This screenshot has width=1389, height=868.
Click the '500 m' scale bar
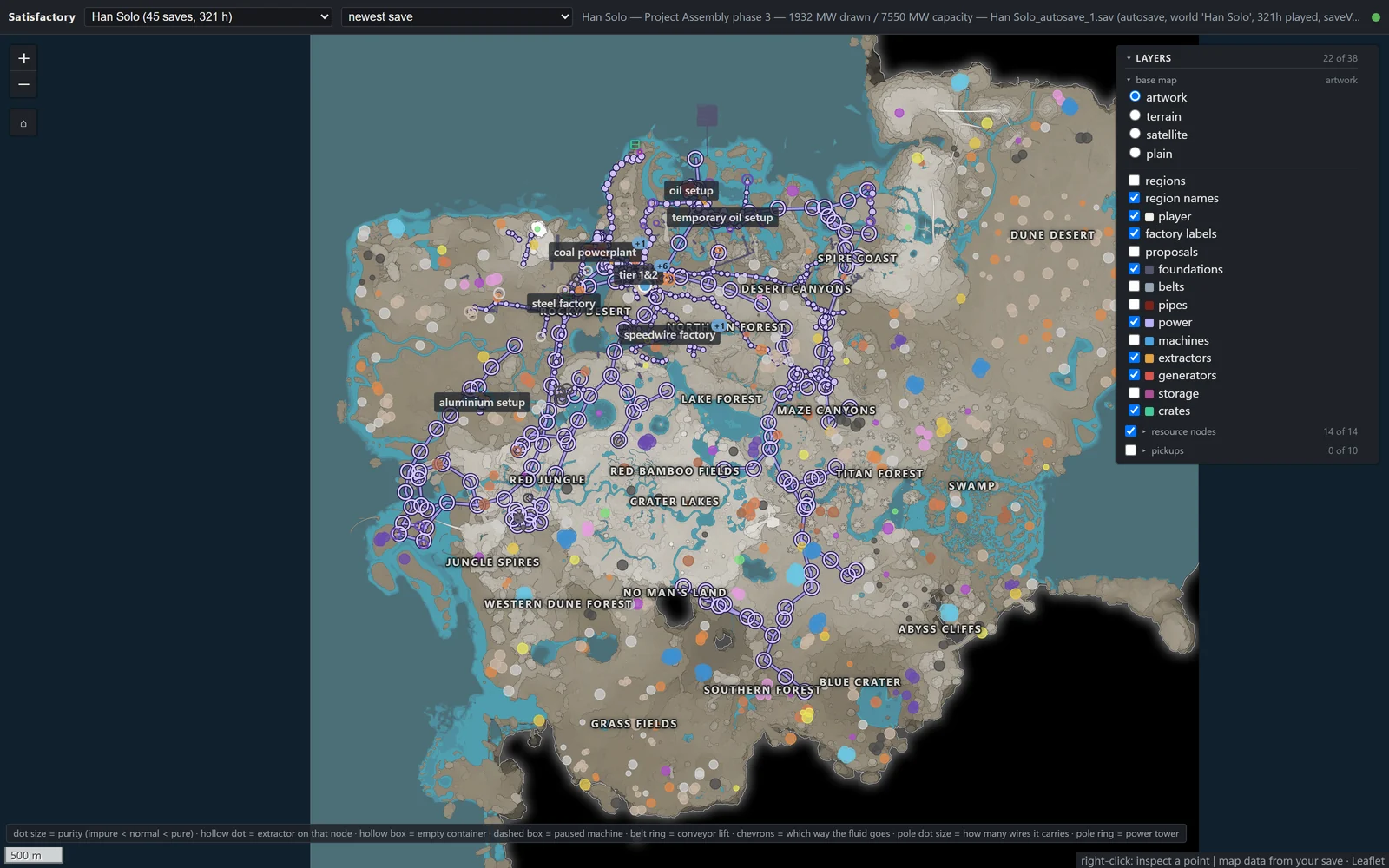pos(34,855)
